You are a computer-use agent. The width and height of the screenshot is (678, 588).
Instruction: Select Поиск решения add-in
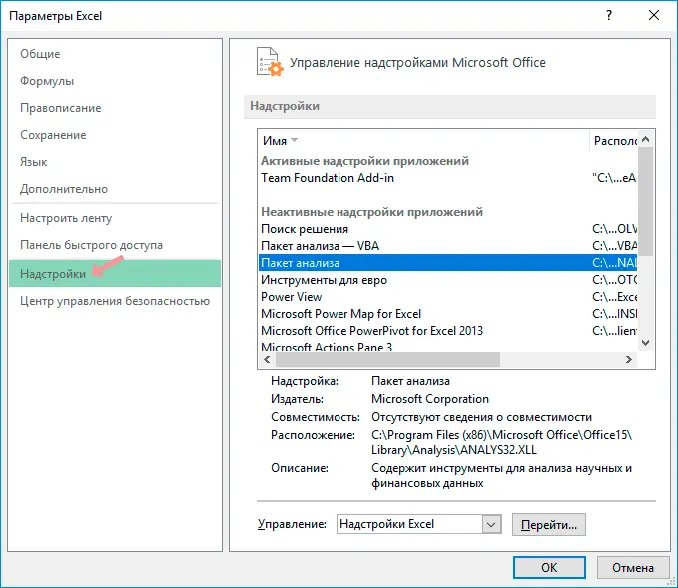(448, 229)
